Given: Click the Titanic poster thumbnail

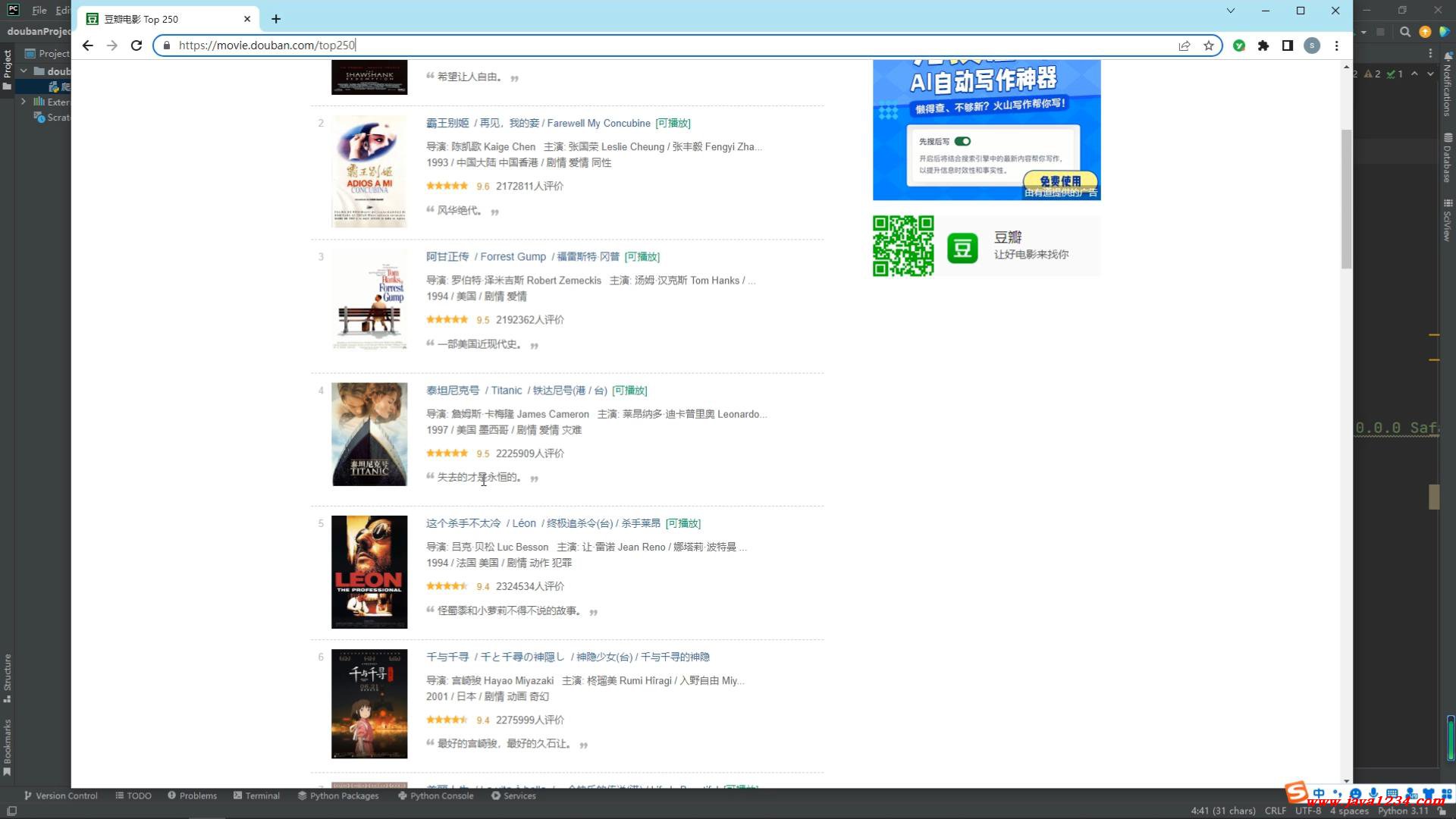Looking at the screenshot, I should (369, 434).
